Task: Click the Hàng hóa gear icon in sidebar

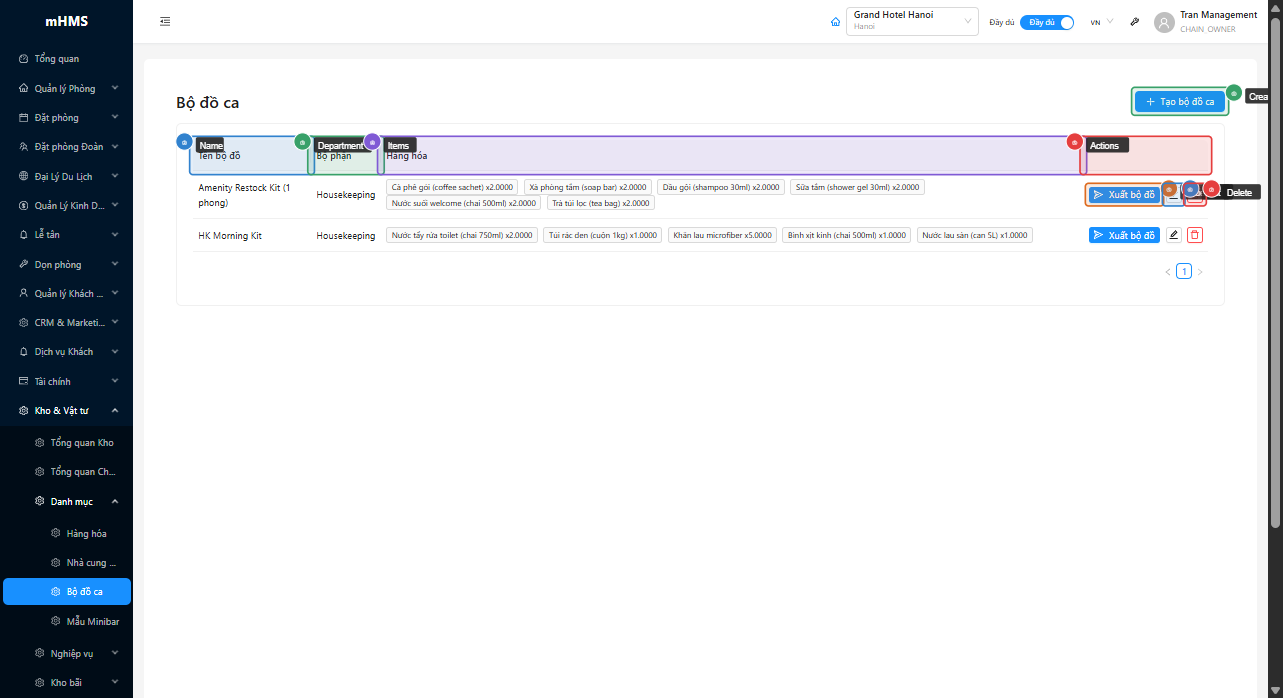Action: pos(56,534)
